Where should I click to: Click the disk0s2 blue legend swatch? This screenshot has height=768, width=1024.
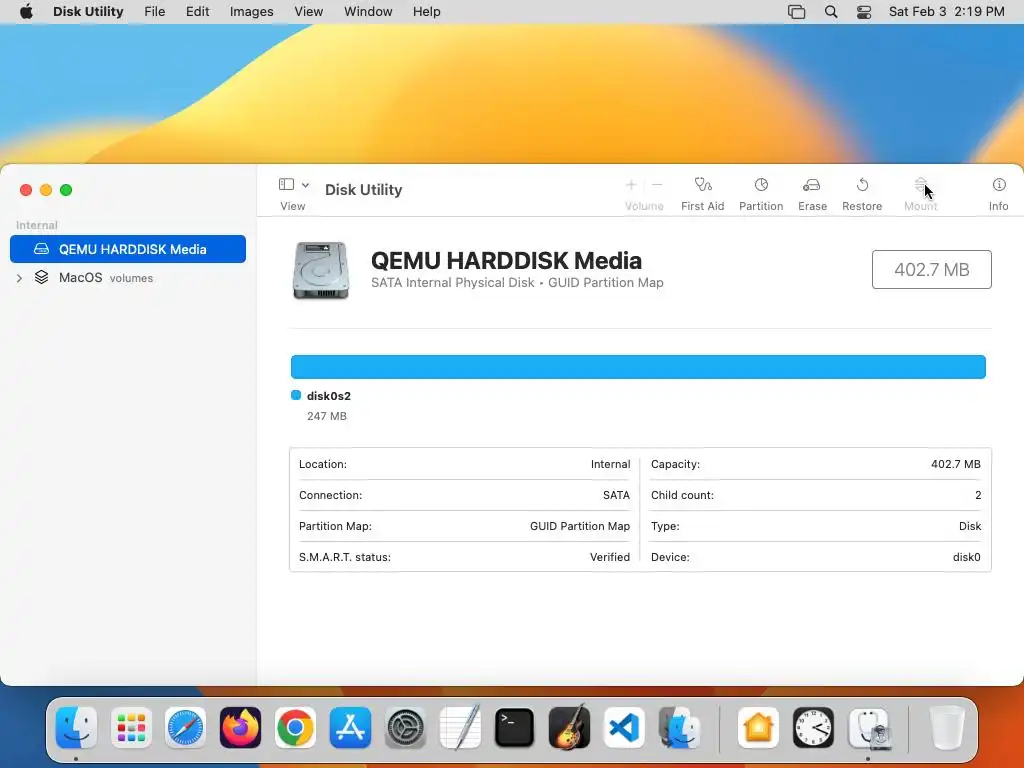click(x=296, y=395)
